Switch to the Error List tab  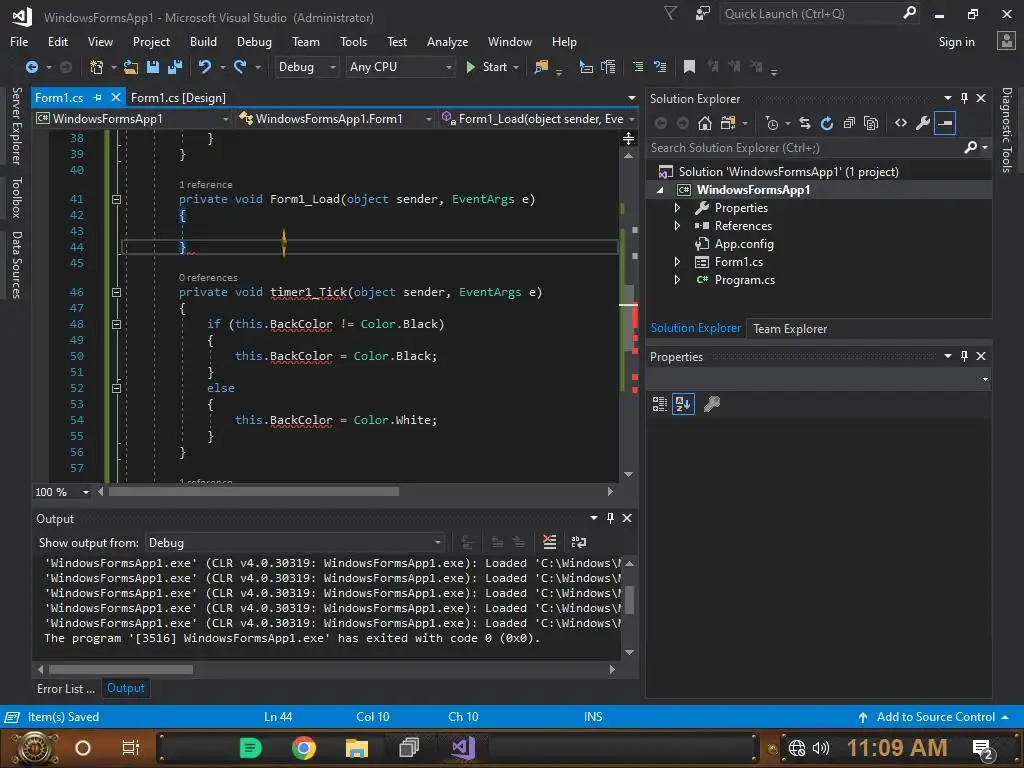pyautogui.click(x=65, y=689)
